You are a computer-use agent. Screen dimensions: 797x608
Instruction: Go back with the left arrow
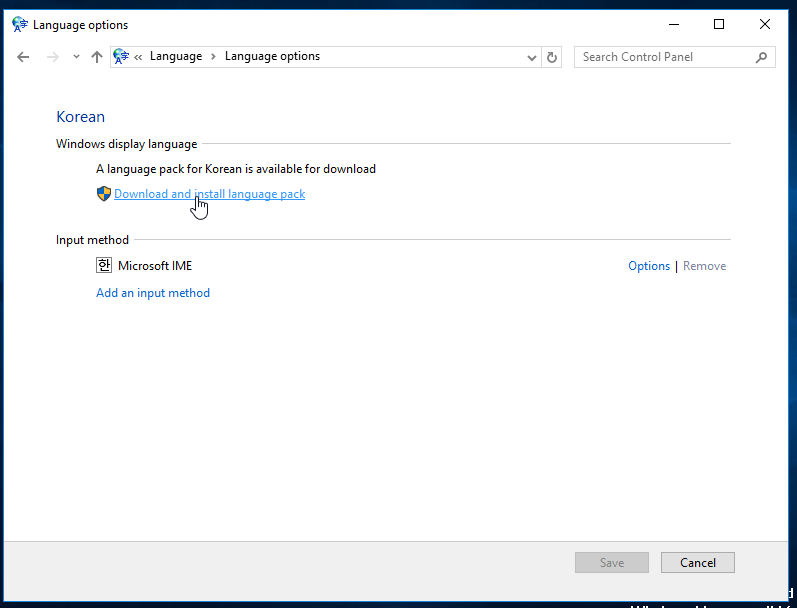click(x=23, y=57)
